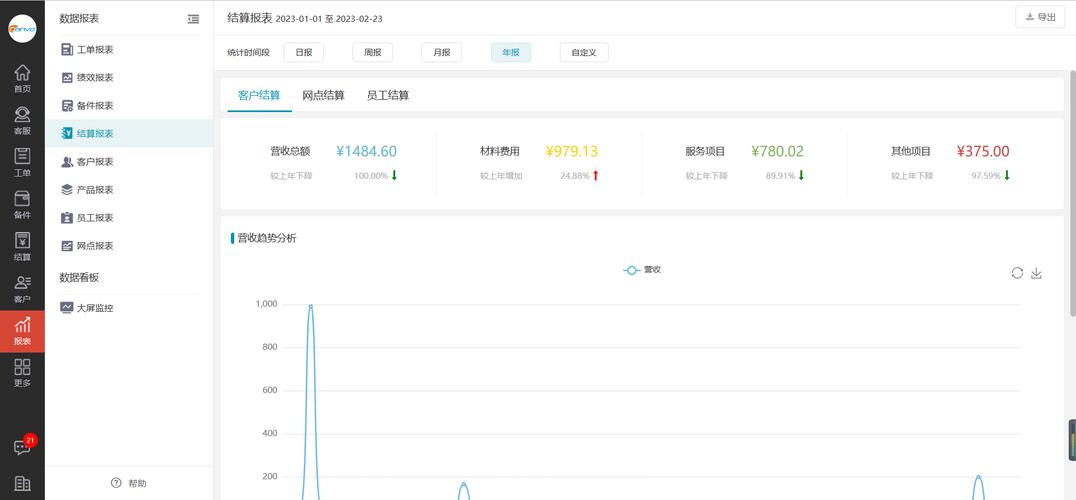Open messages icon with 21 badge
The image size is (1076, 500).
23,447
